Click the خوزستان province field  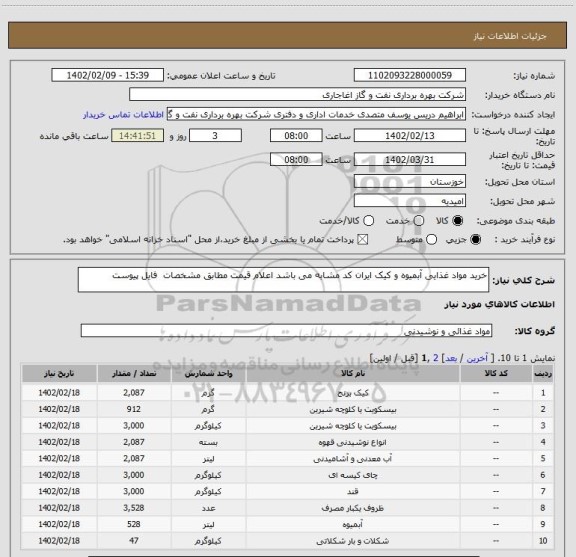[x=410, y=182]
